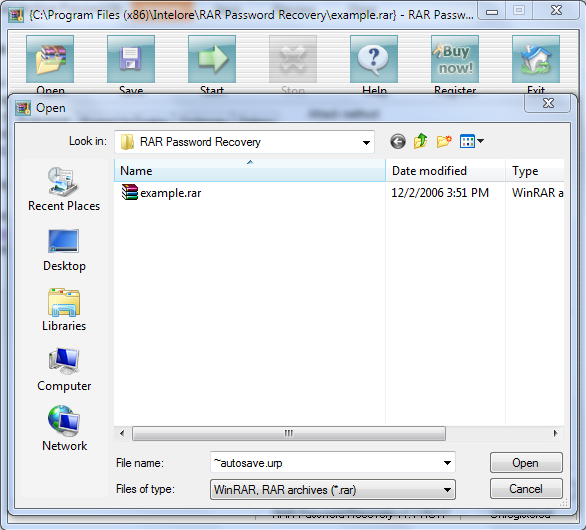Click the WinRAR type cell of example.rar
The height and width of the screenshot is (530, 586).
(537, 192)
